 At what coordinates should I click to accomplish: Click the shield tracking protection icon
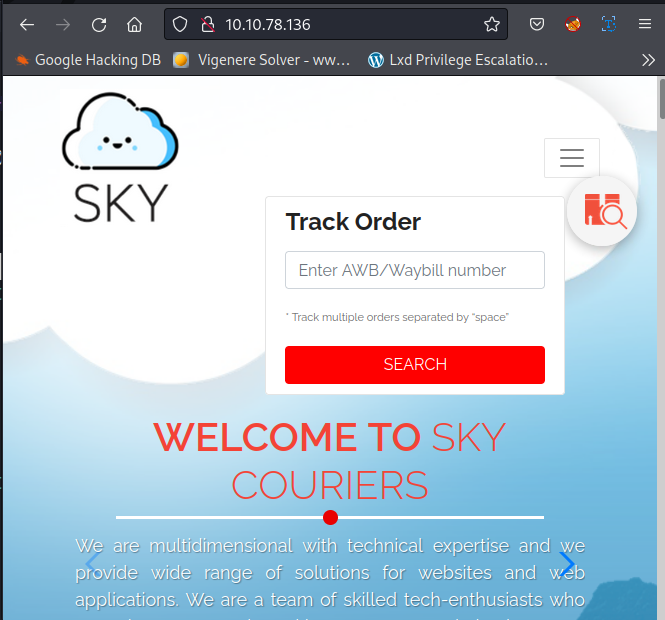(x=180, y=25)
